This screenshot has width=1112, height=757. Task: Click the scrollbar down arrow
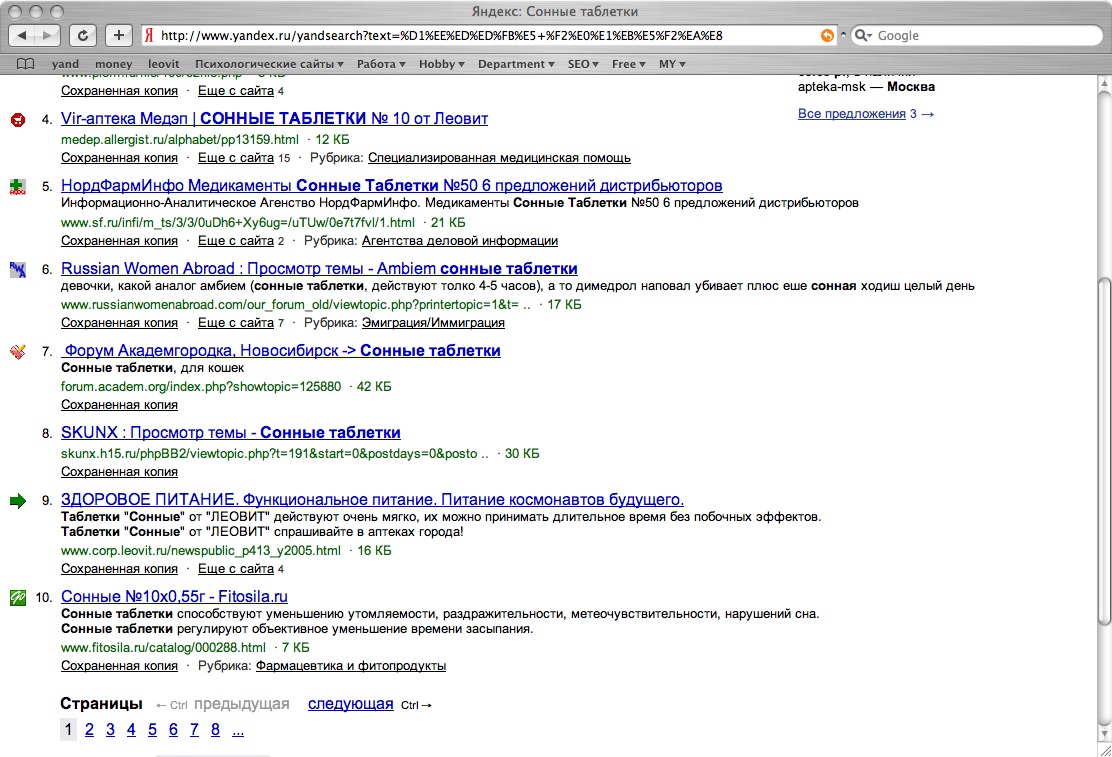(1103, 734)
